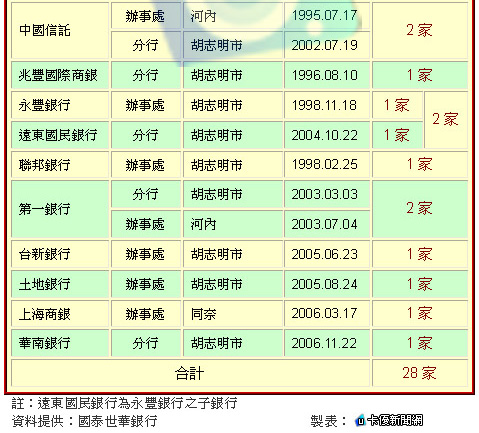Select the 聯邦銀行 bank name
Screen dimensions: 479x433
44,165
